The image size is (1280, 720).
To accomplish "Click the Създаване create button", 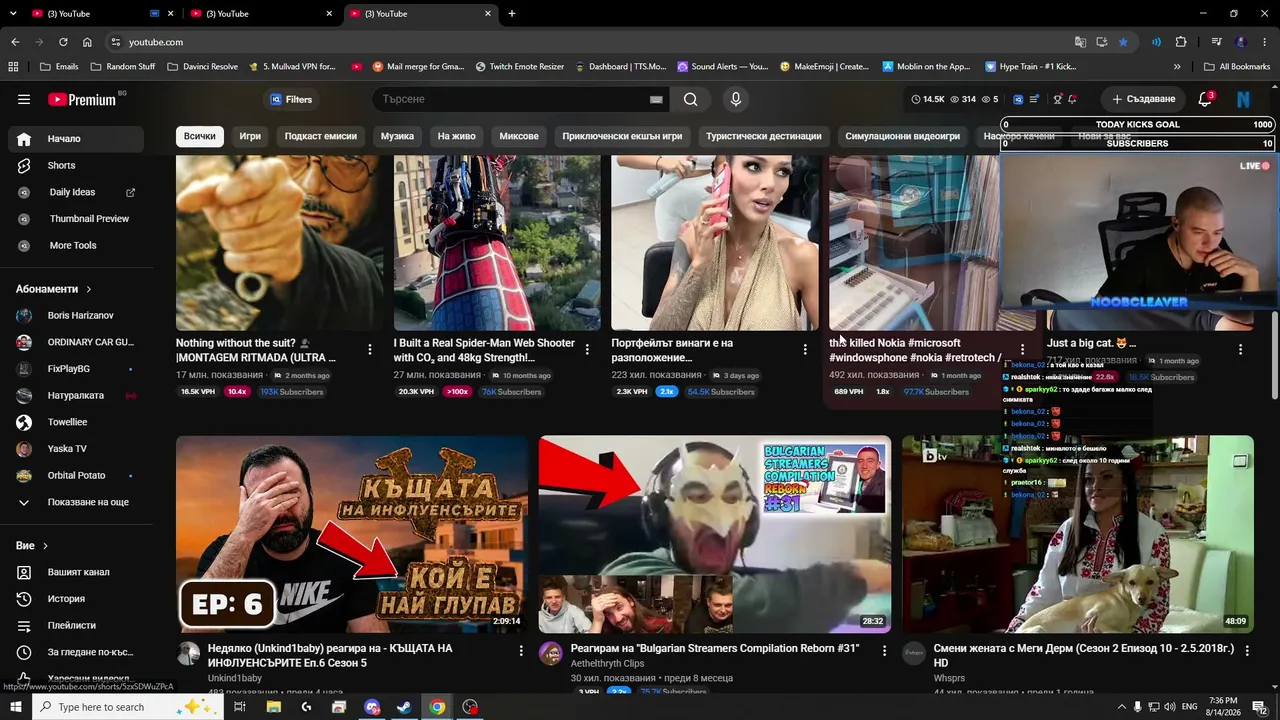I will (x=1144, y=99).
